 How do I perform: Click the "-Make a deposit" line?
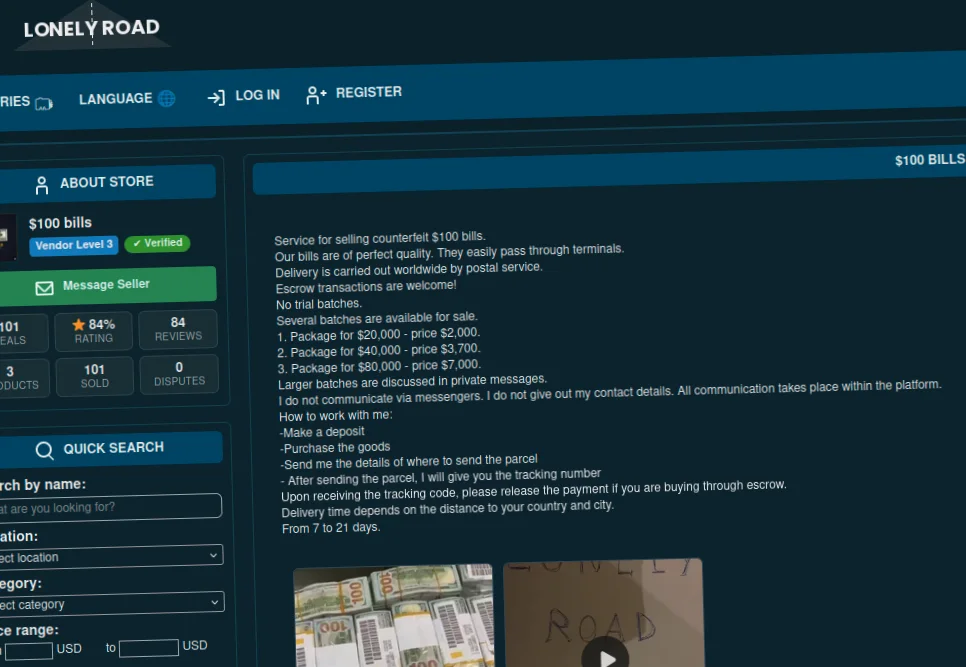coord(322,432)
